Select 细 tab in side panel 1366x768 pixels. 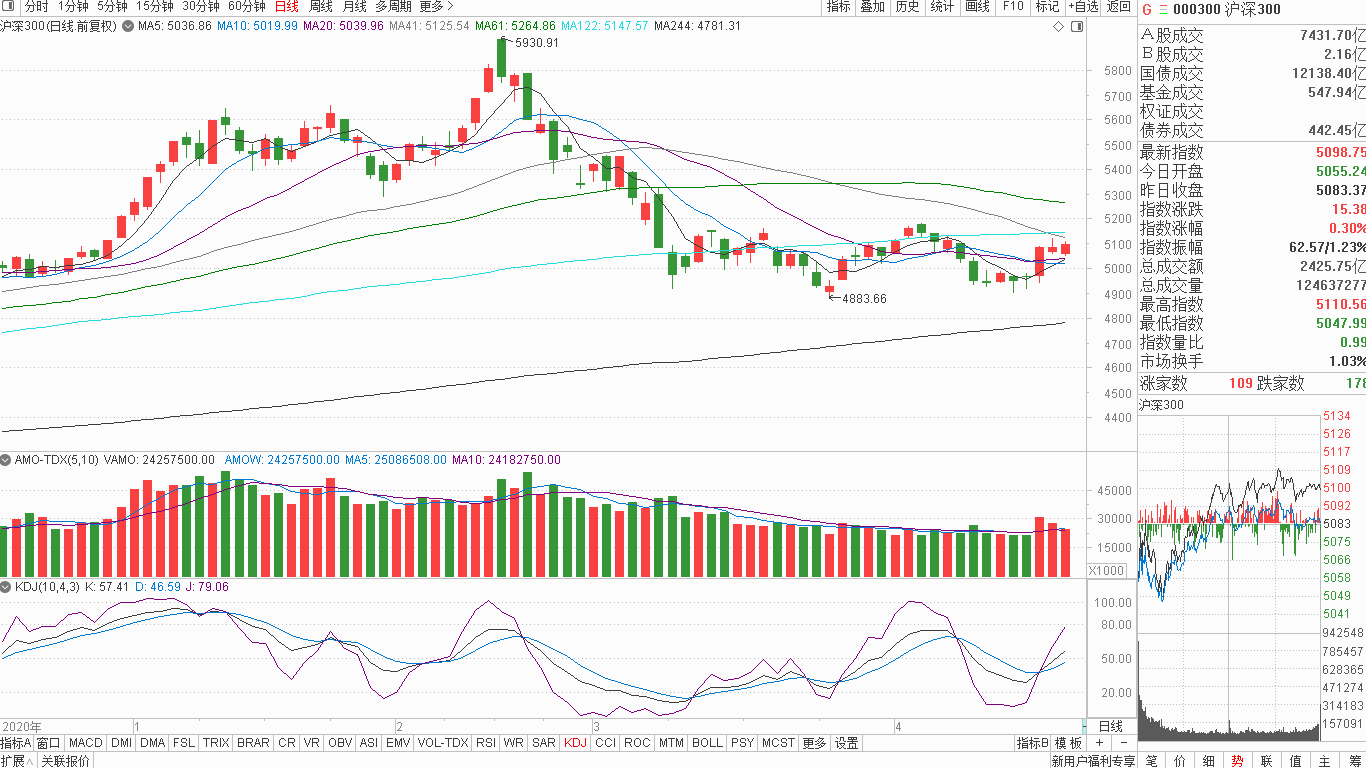coord(1209,761)
